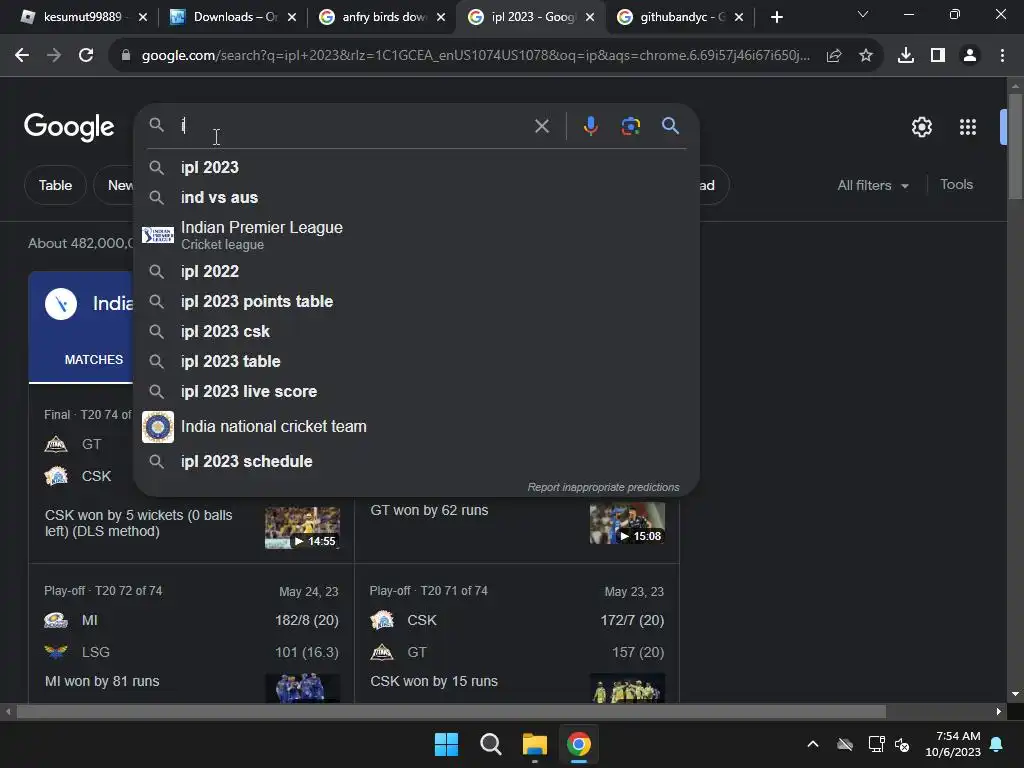
Task: Open Google apps grid
Action: point(968,127)
